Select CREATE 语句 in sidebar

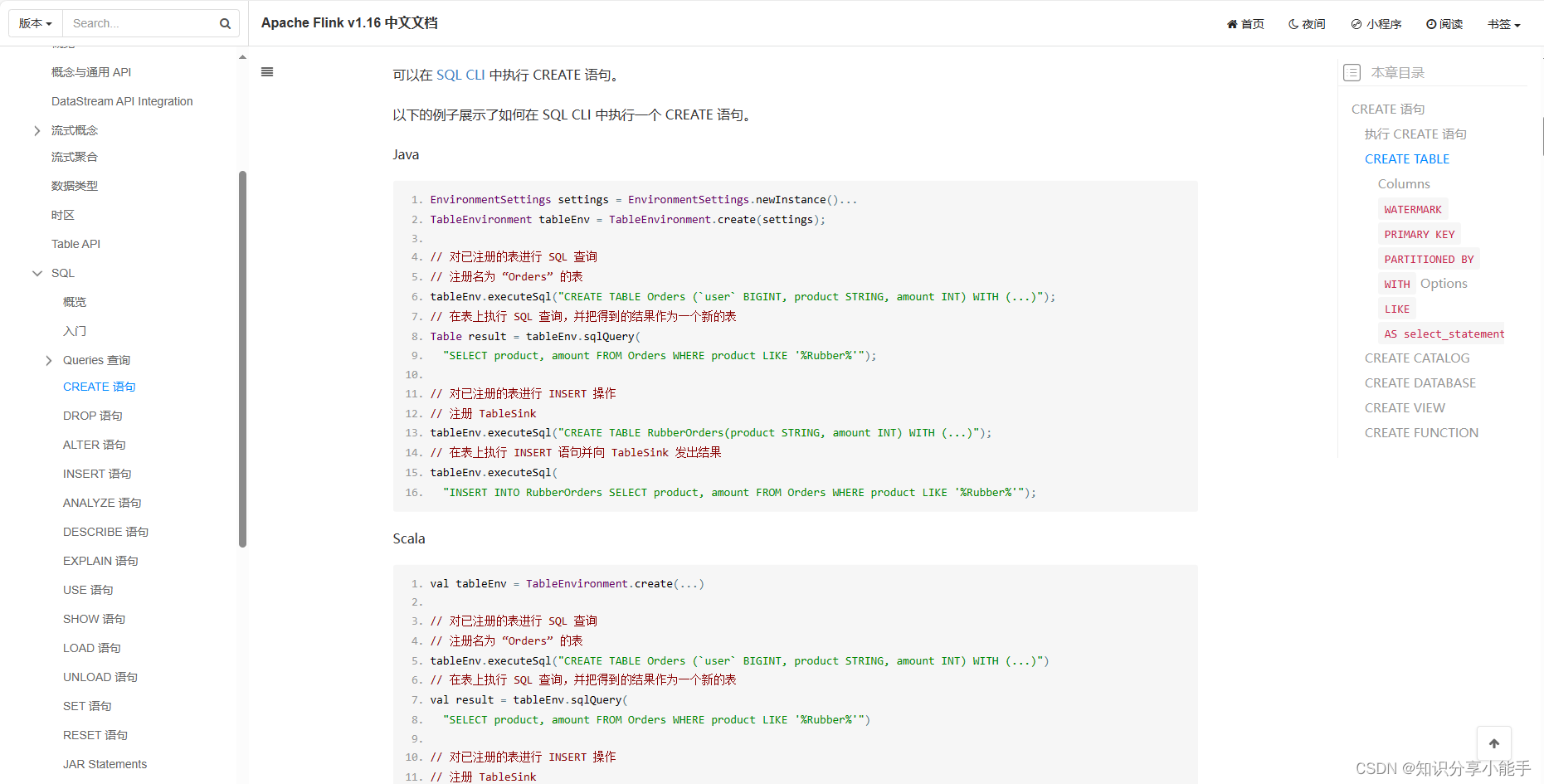pos(100,387)
